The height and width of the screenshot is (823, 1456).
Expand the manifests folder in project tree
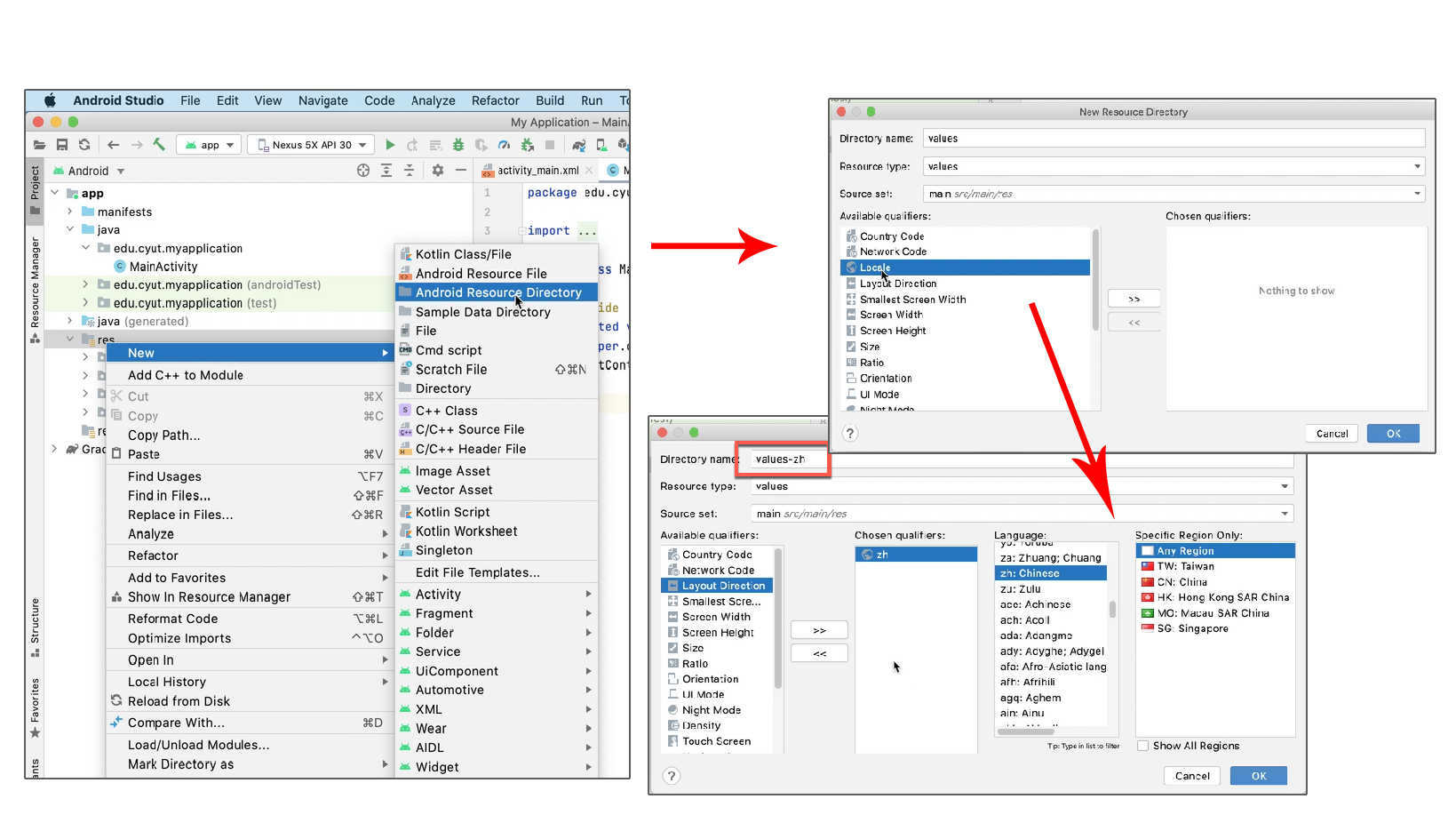70,212
